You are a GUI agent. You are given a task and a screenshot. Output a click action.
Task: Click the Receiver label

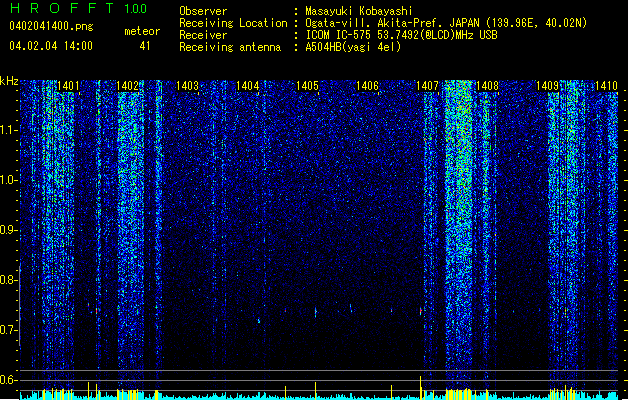[203, 35]
